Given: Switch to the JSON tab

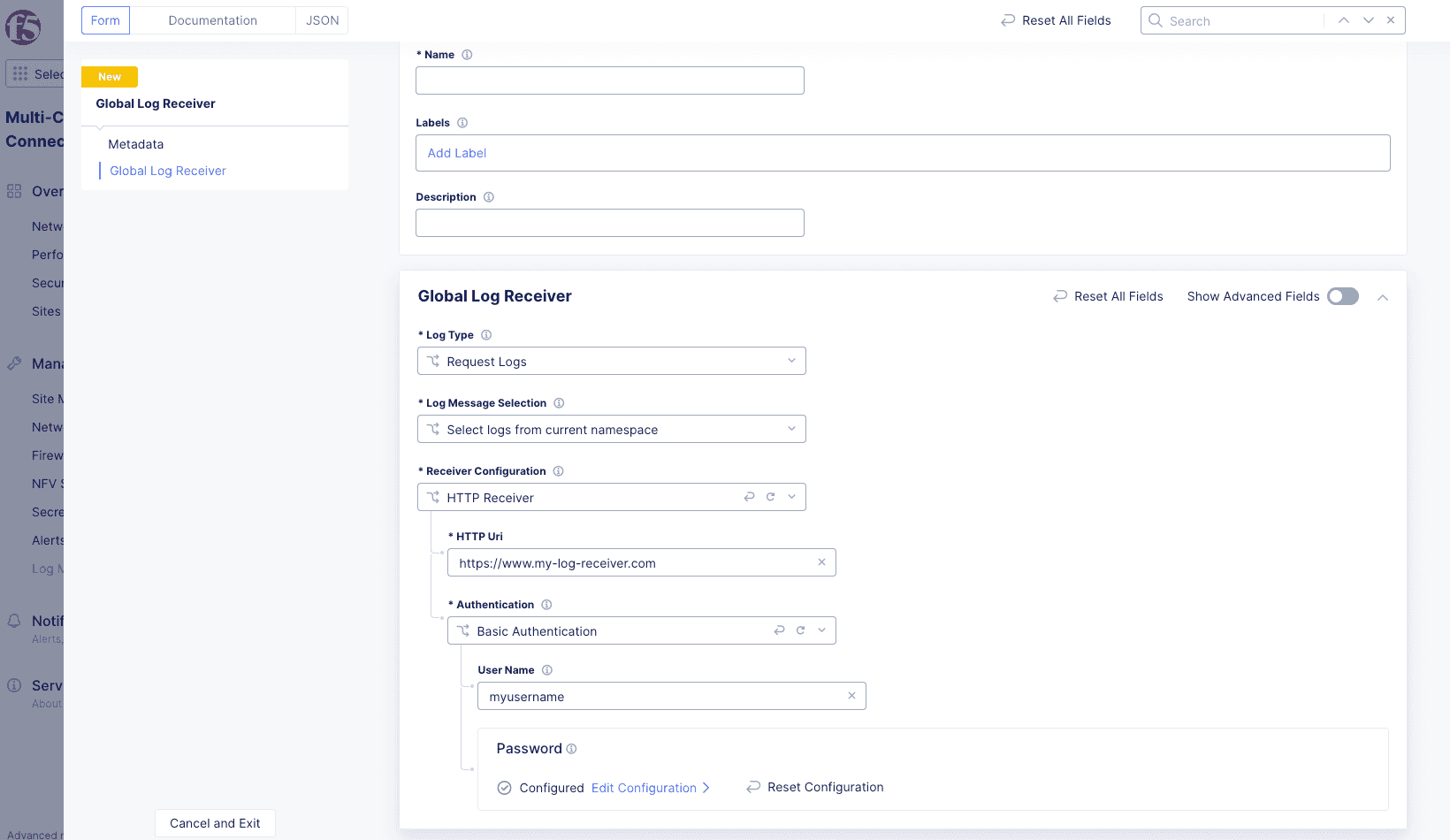Looking at the screenshot, I should (321, 19).
